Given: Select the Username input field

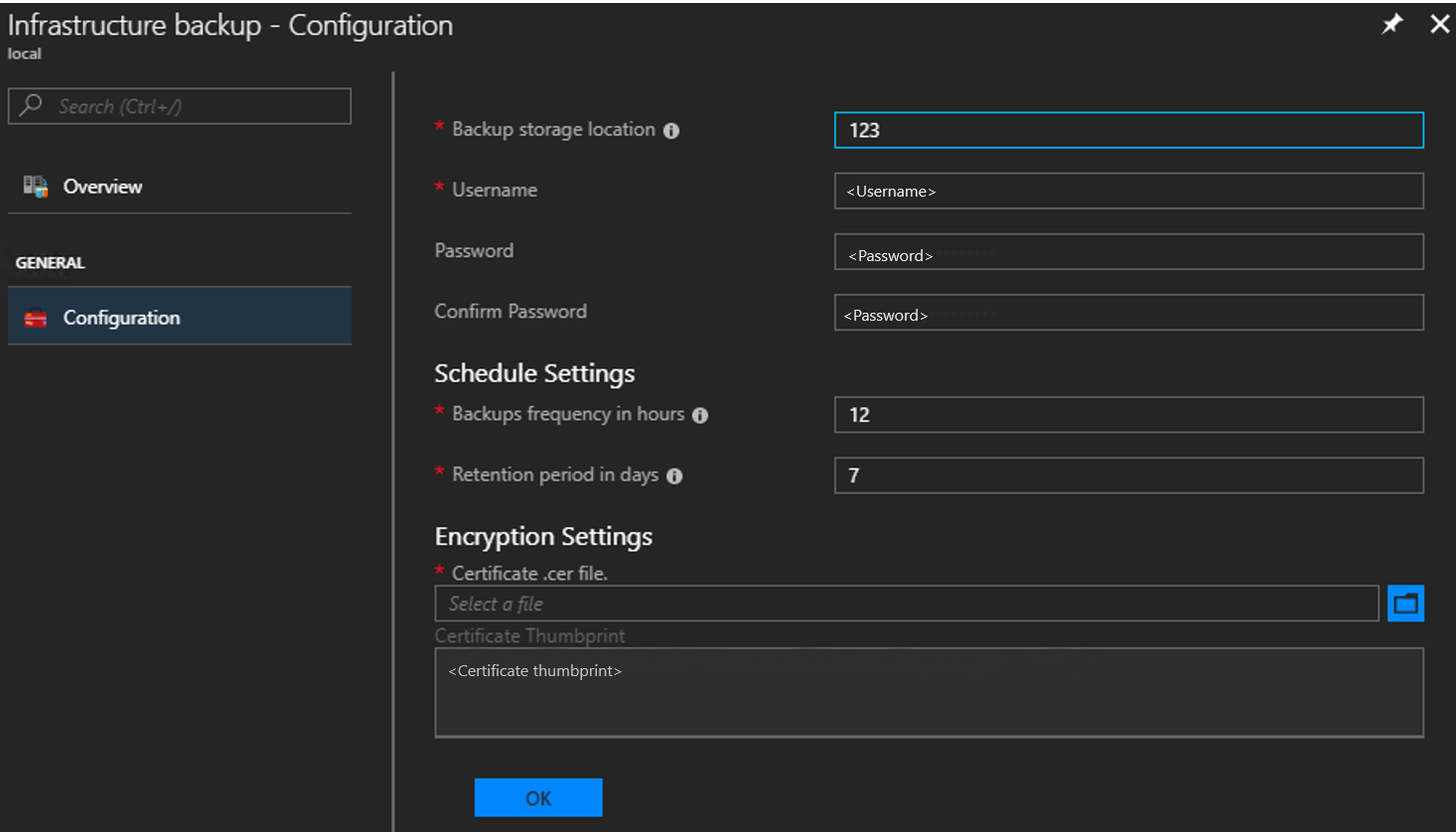Looking at the screenshot, I should coord(1127,191).
